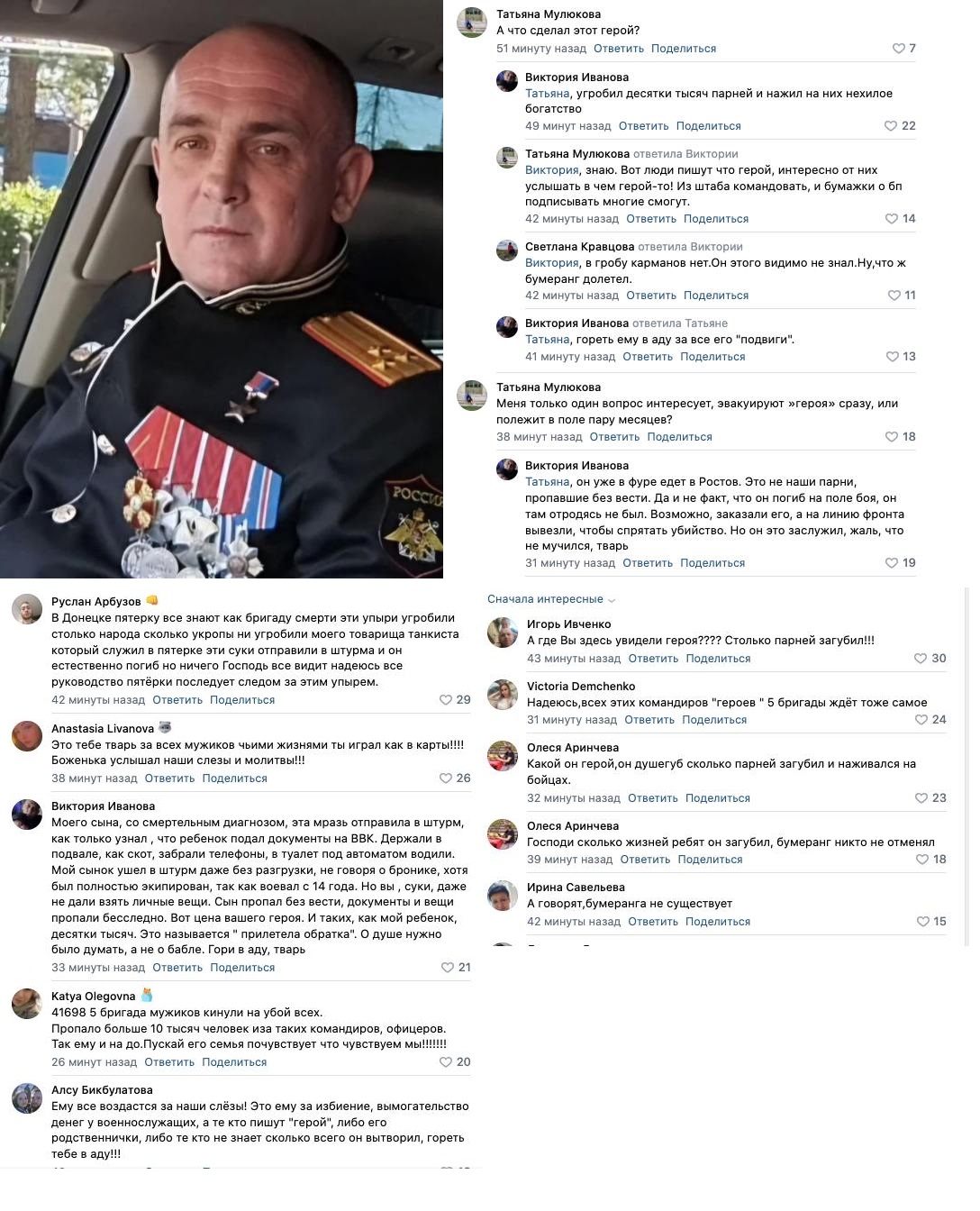The image size is (980, 1211).
Task: Click Ответить under Игорь Ивченко's comment
Action: 653,659
